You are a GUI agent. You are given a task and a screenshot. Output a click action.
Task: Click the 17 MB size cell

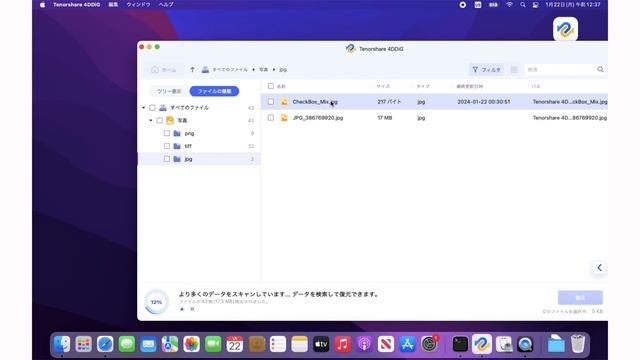pos(384,118)
